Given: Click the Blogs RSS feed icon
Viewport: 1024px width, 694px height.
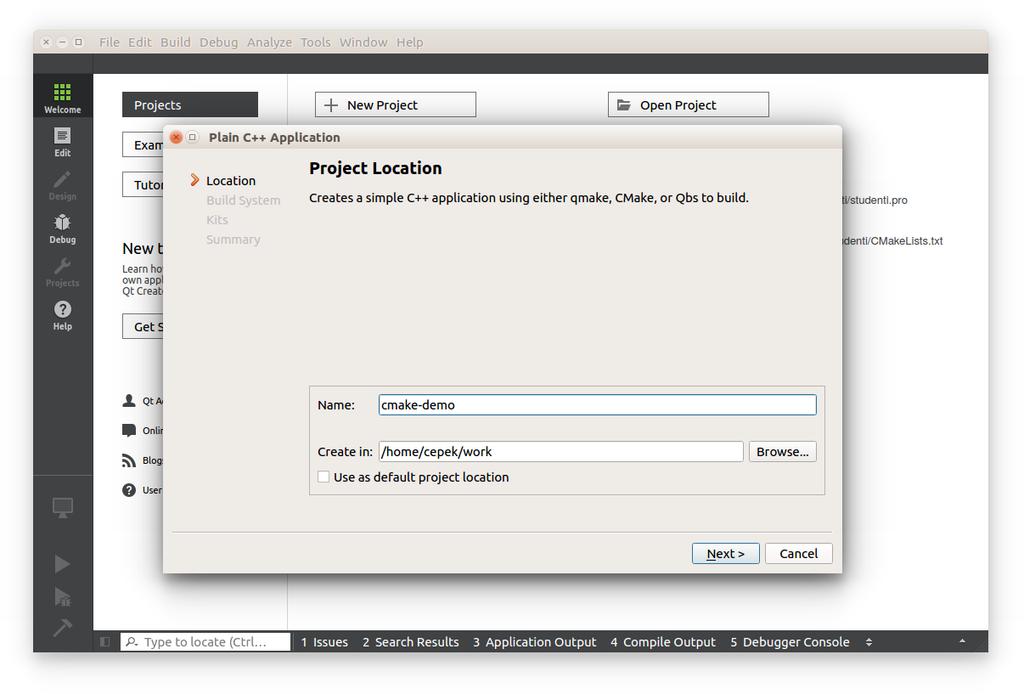Looking at the screenshot, I should tap(129, 460).
